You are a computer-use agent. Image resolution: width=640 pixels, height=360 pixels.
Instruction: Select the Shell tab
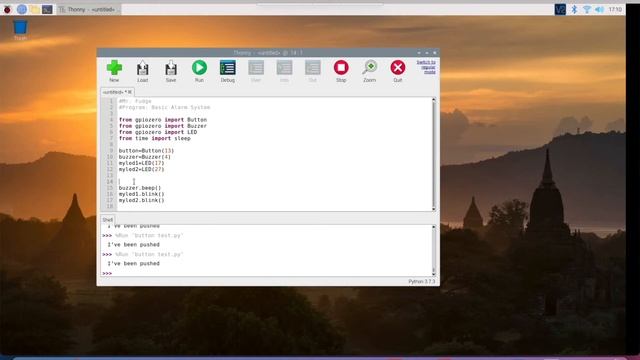(x=107, y=220)
